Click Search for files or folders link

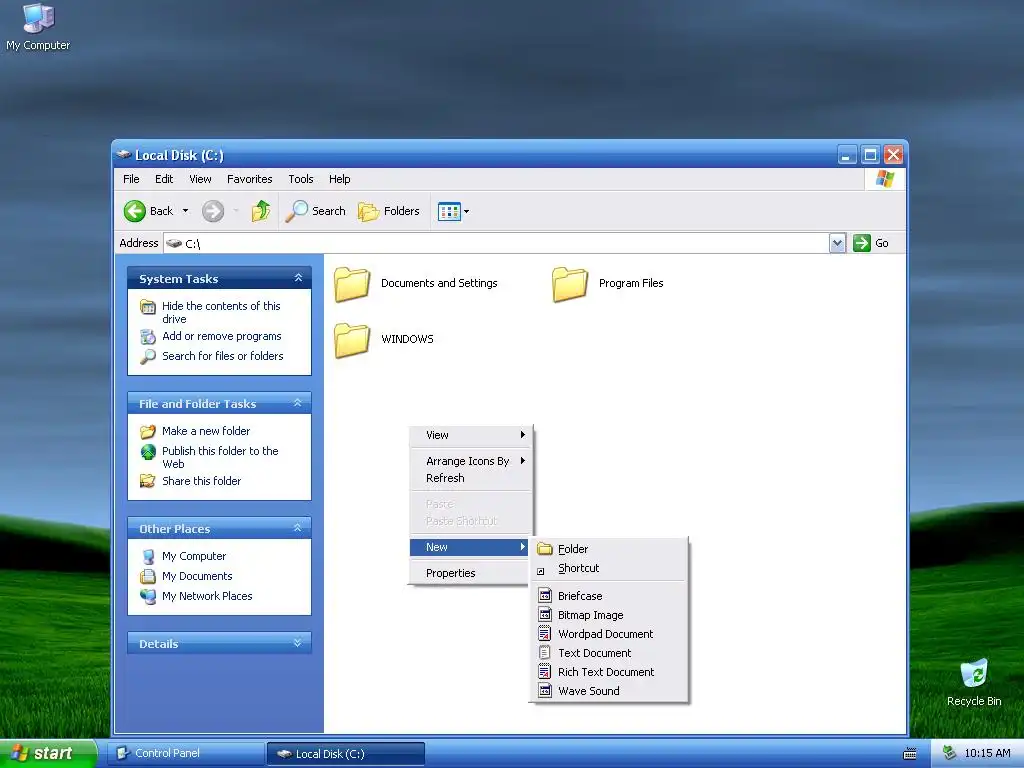pyautogui.click(x=223, y=357)
